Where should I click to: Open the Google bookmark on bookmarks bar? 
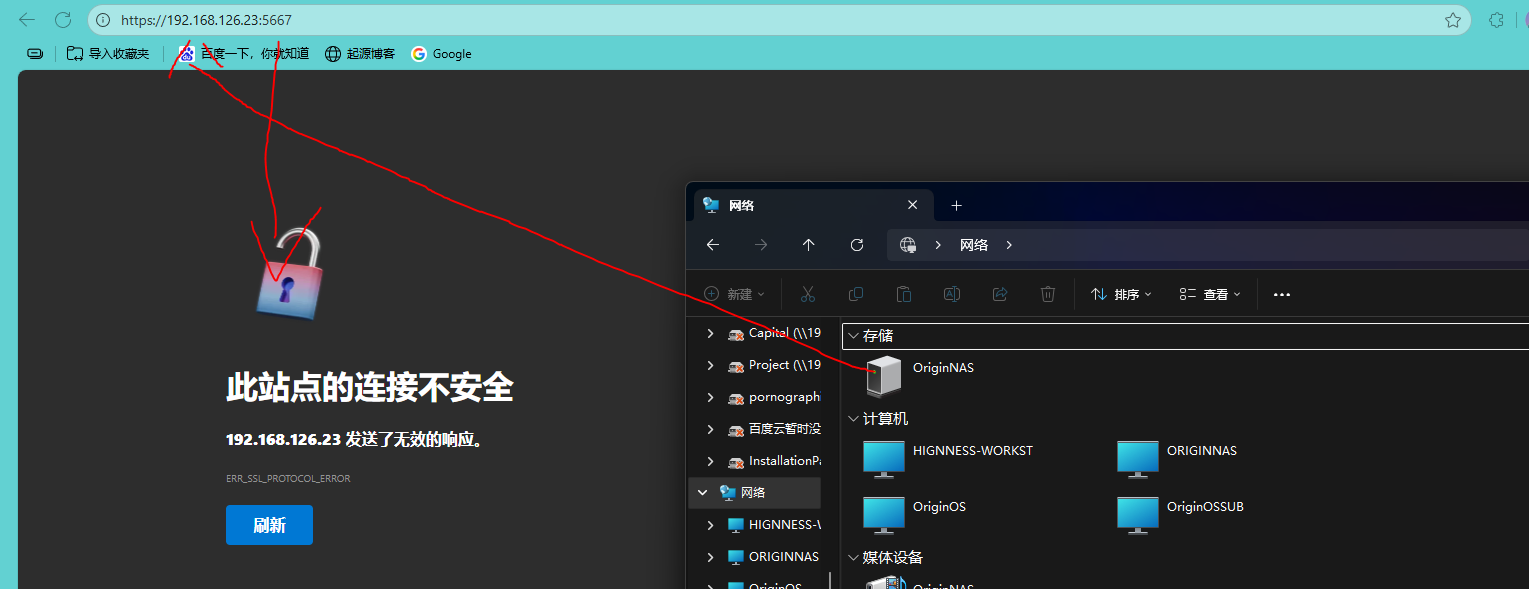click(441, 53)
